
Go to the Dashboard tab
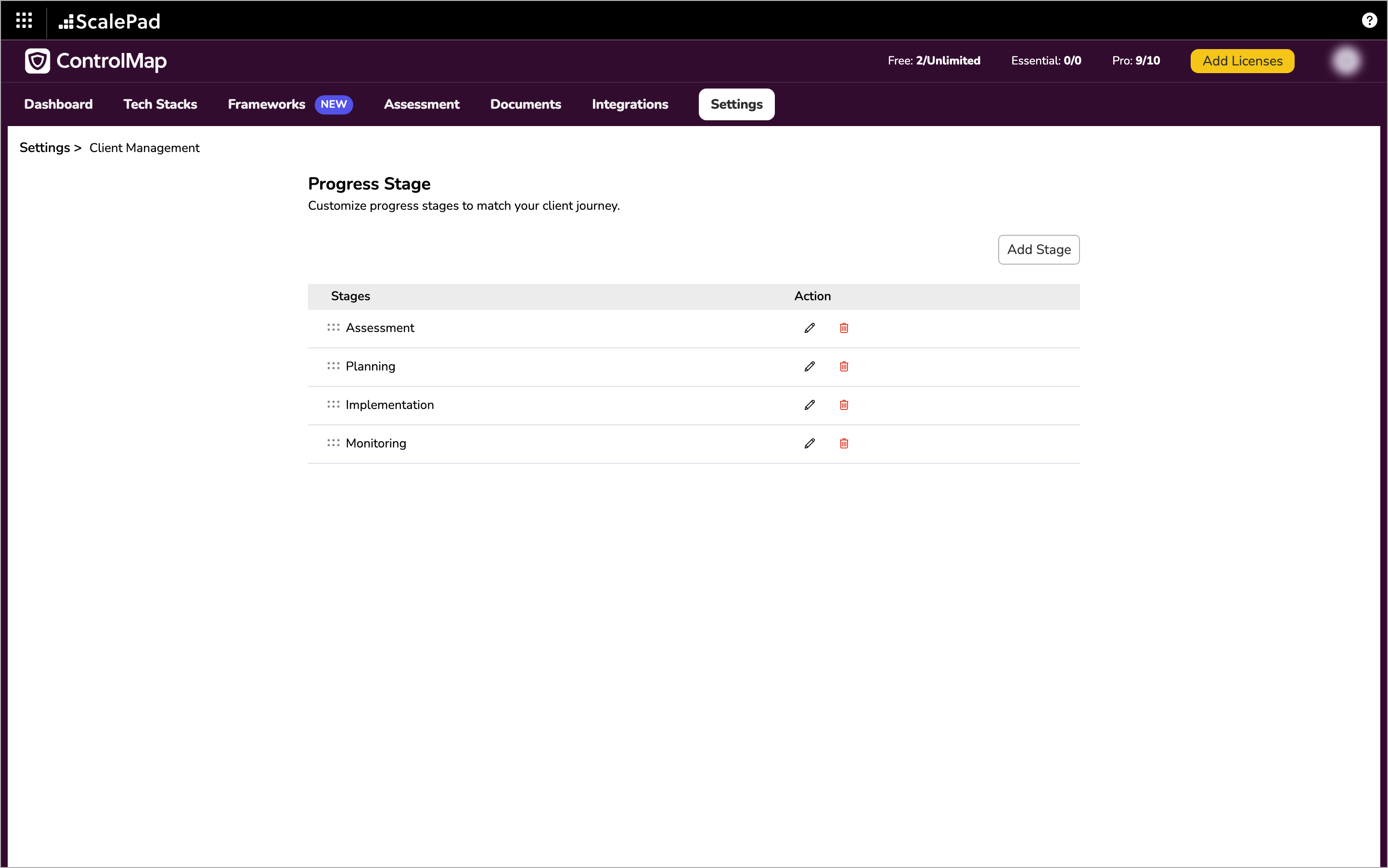pos(59,104)
